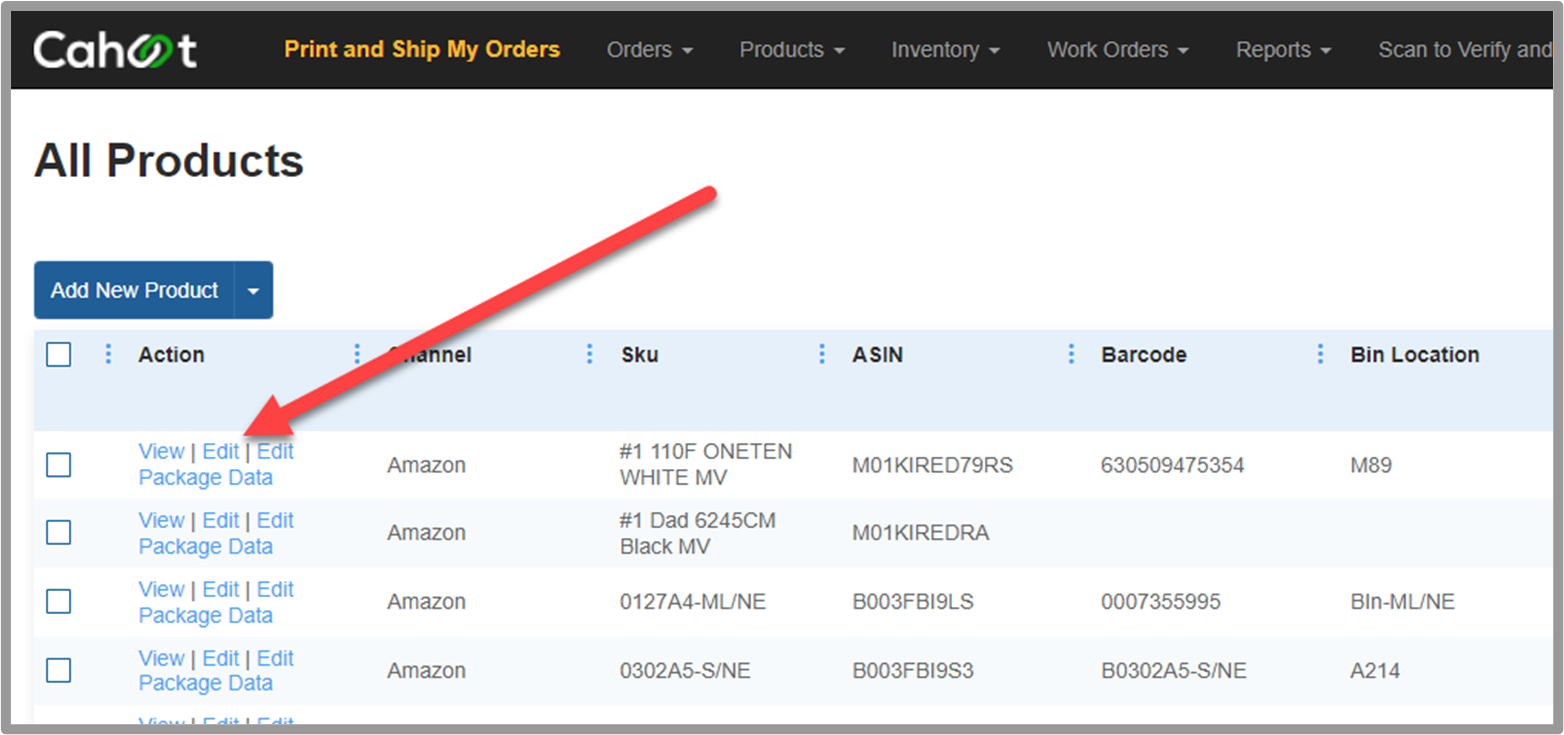
Task: Select bin location M89
Action: tap(1371, 465)
